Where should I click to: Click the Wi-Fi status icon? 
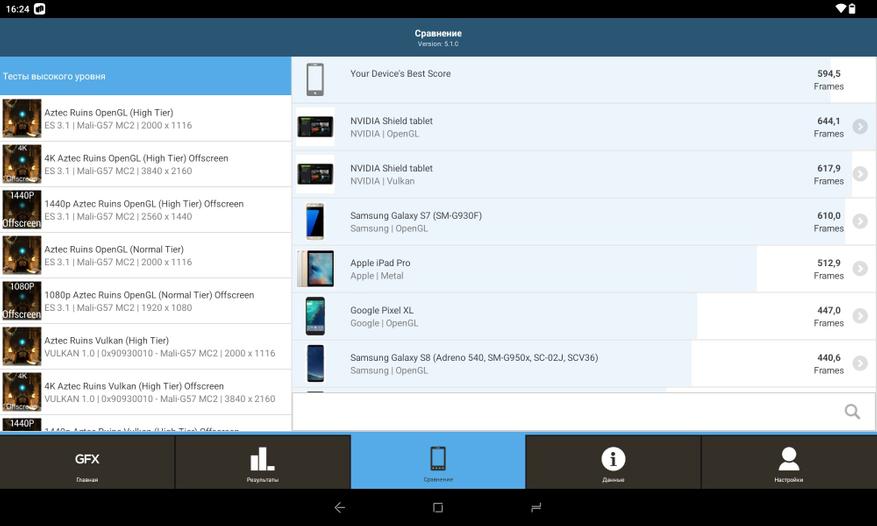[x=841, y=8]
